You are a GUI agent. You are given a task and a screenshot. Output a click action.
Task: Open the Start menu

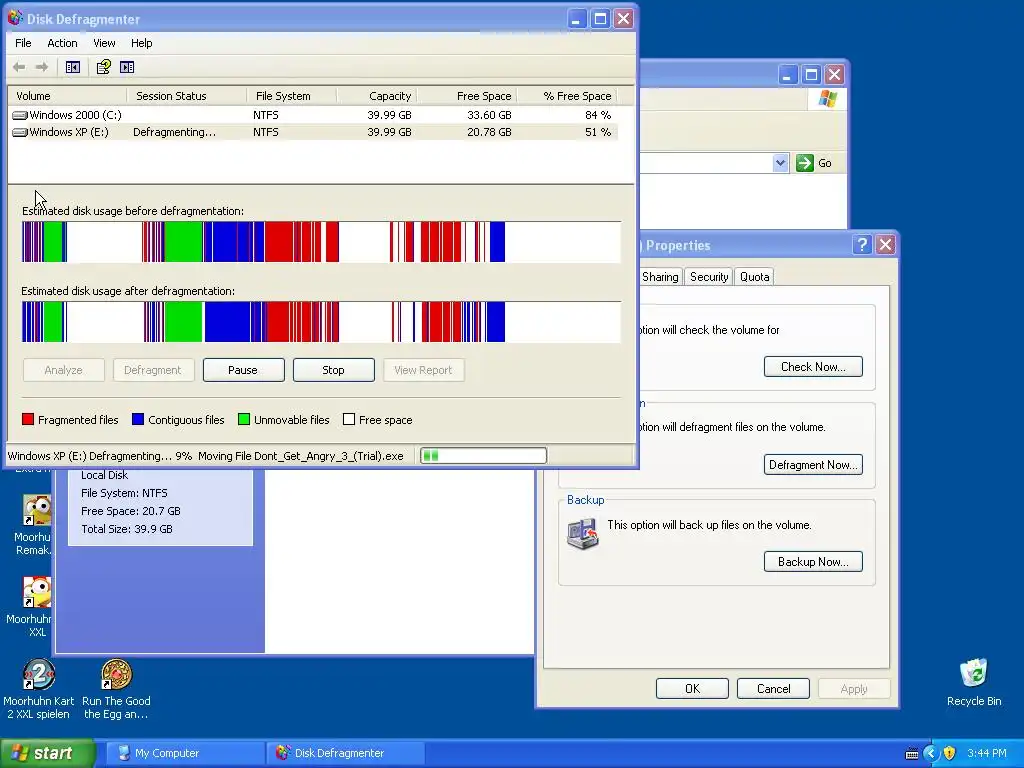coord(47,753)
